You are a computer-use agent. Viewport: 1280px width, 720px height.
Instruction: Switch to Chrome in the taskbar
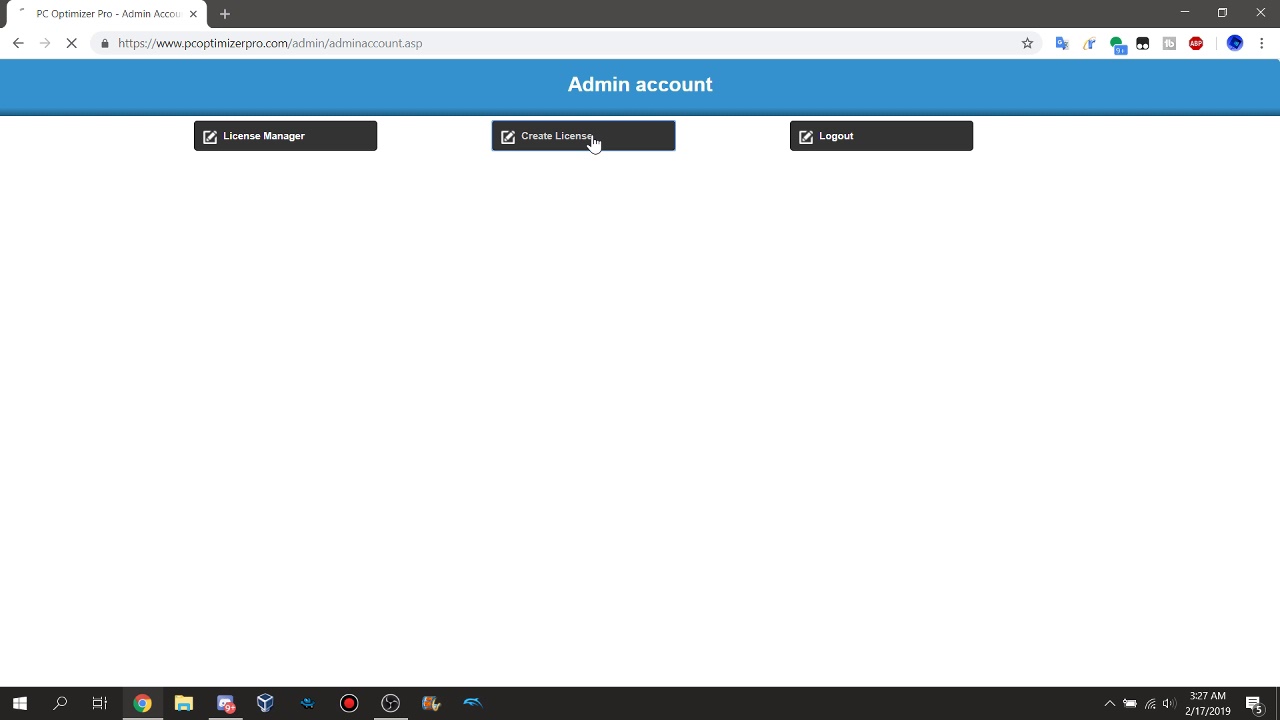click(142, 703)
